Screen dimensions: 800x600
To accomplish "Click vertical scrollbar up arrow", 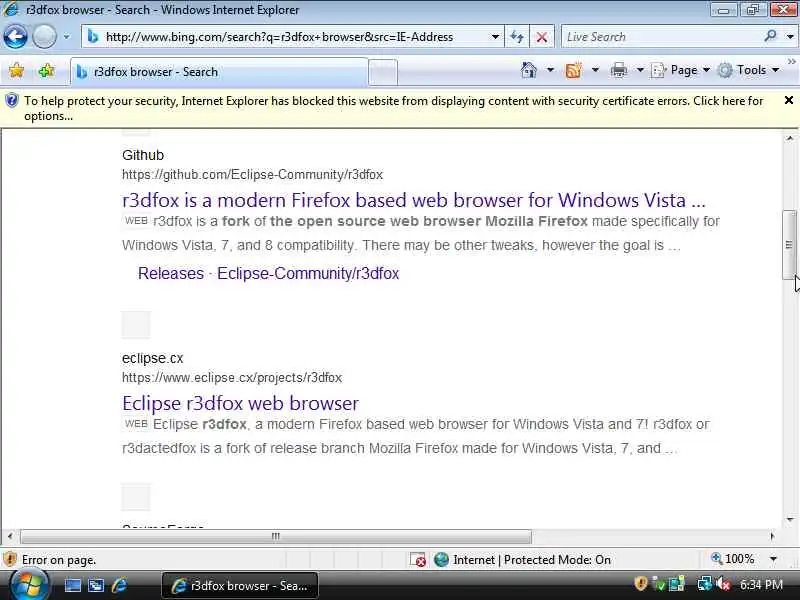I will (789, 138).
